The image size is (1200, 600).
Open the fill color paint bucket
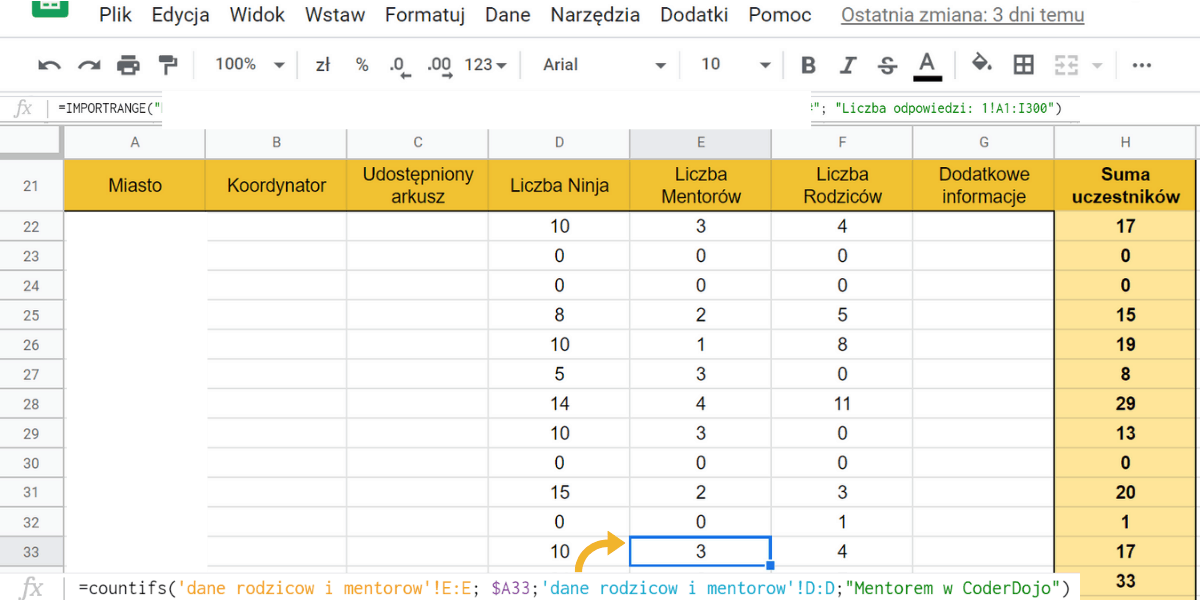tap(981, 65)
